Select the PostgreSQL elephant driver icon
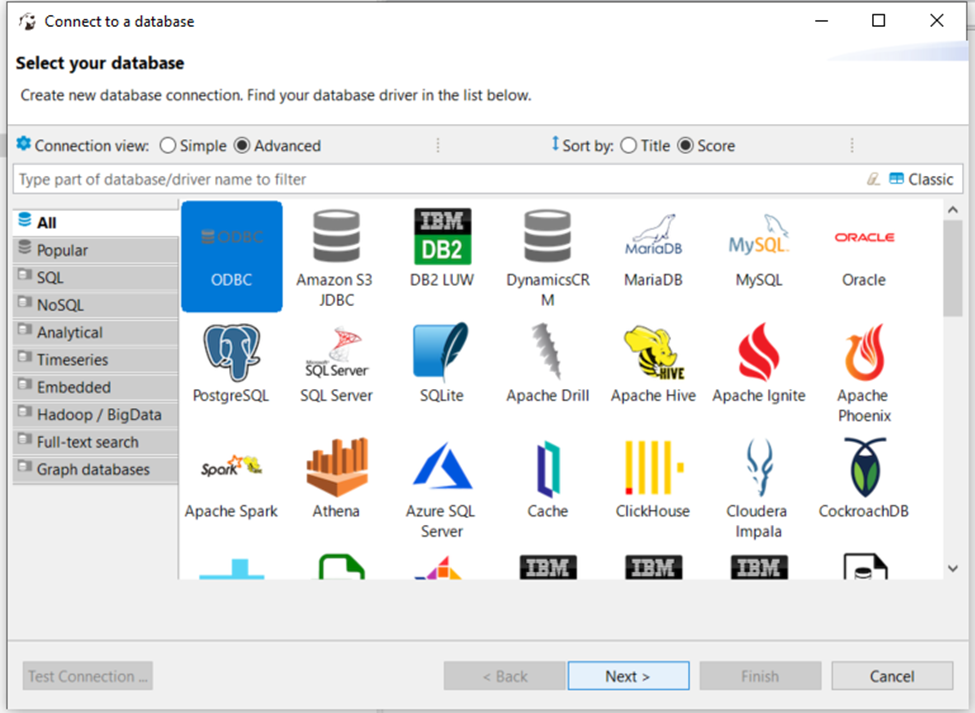The height and width of the screenshot is (713, 975). (231, 354)
